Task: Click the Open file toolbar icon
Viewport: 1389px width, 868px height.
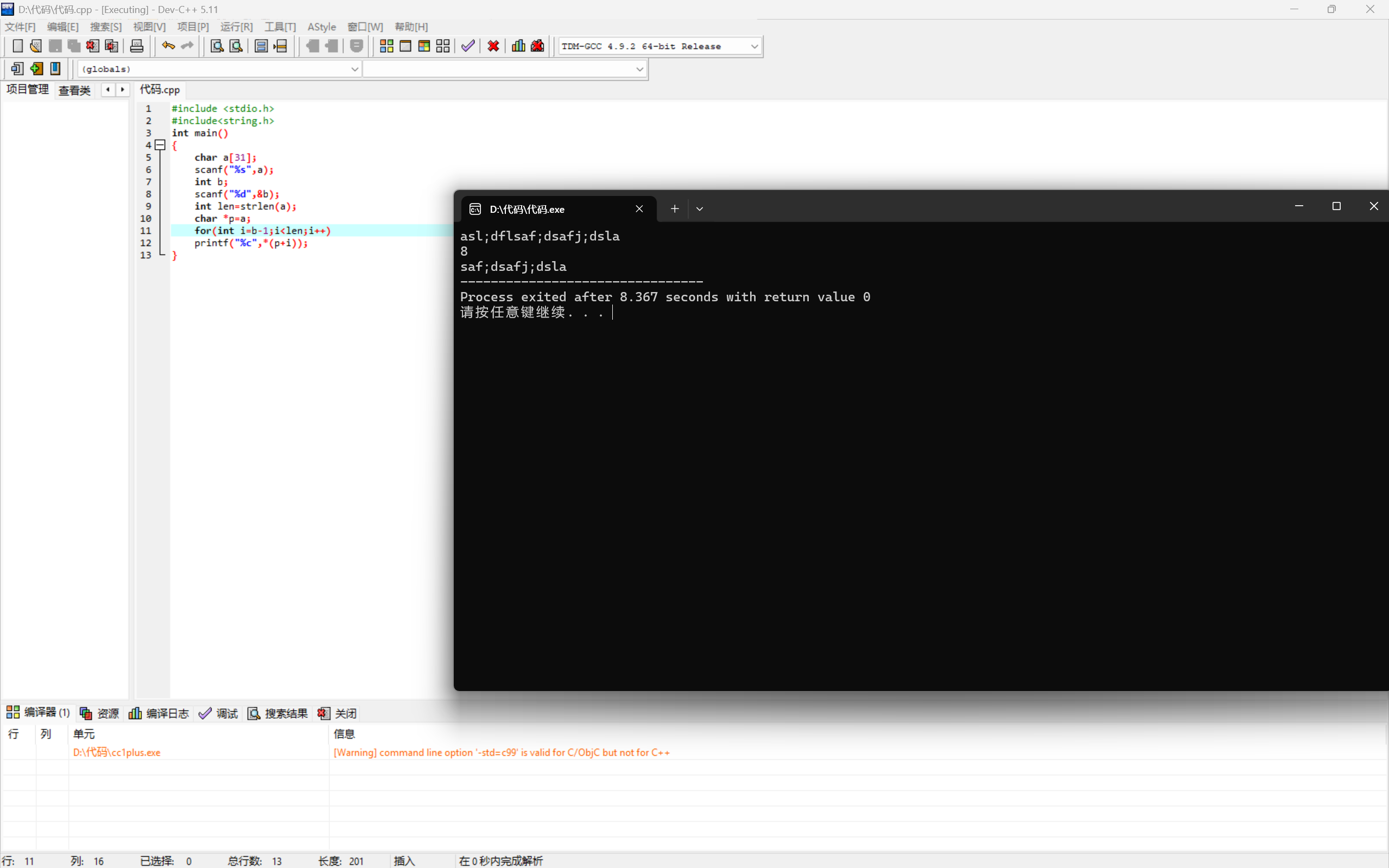Action: tap(36, 46)
